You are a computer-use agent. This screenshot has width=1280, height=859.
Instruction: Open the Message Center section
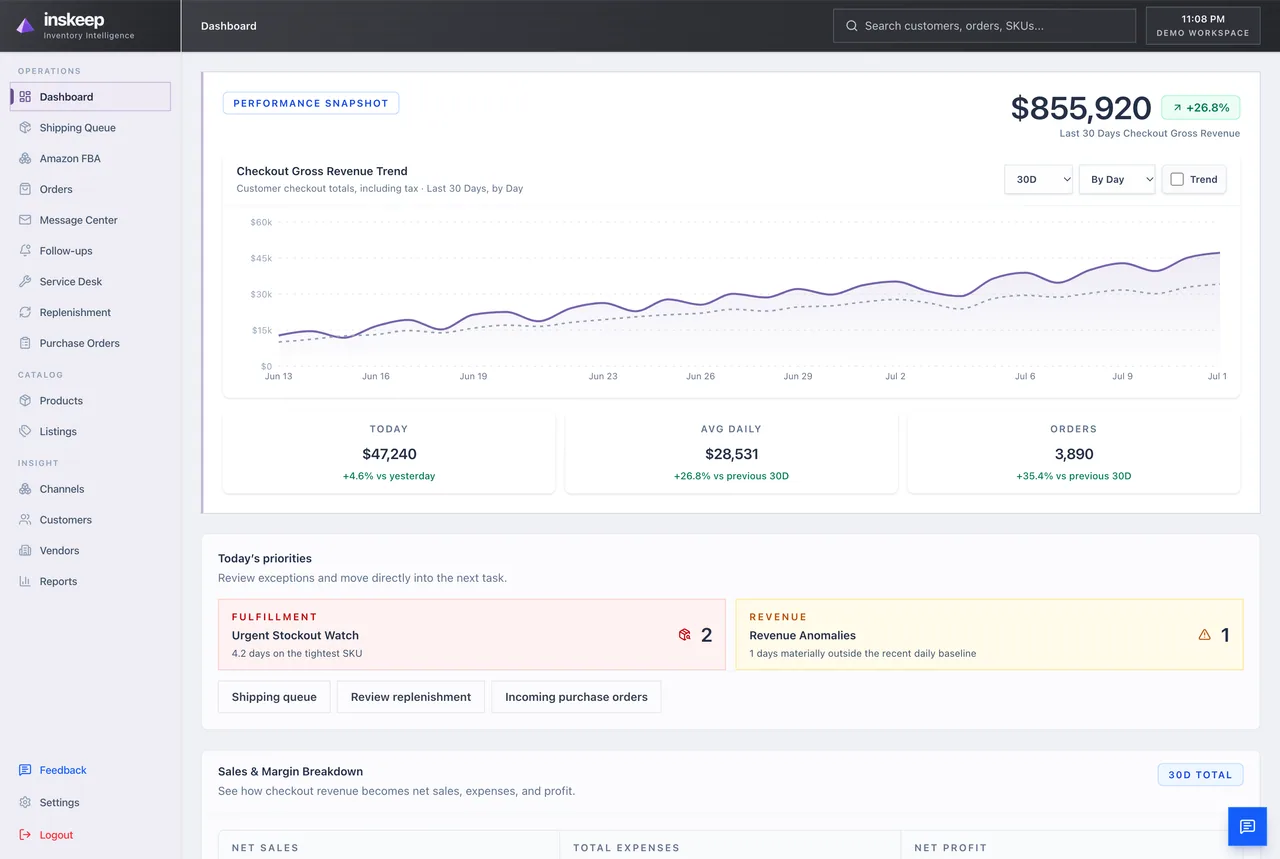click(90, 220)
